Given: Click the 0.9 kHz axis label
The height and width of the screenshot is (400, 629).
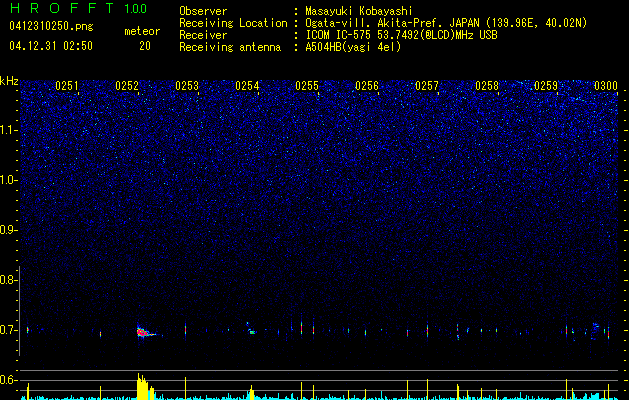Looking at the screenshot, I should point(7,230).
